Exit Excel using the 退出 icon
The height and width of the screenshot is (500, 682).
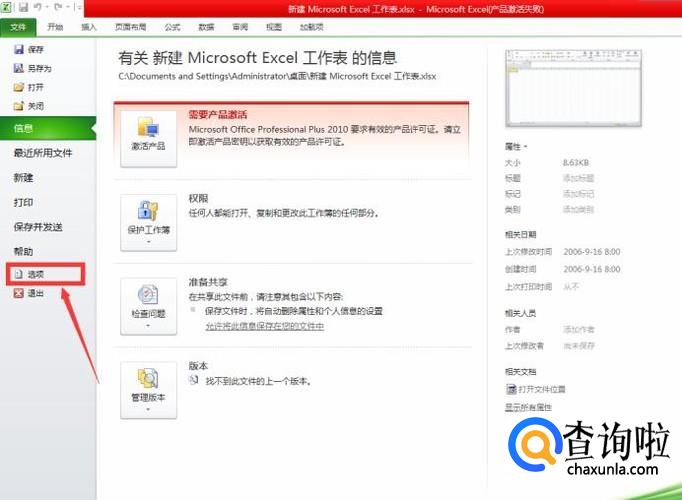(19, 293)
